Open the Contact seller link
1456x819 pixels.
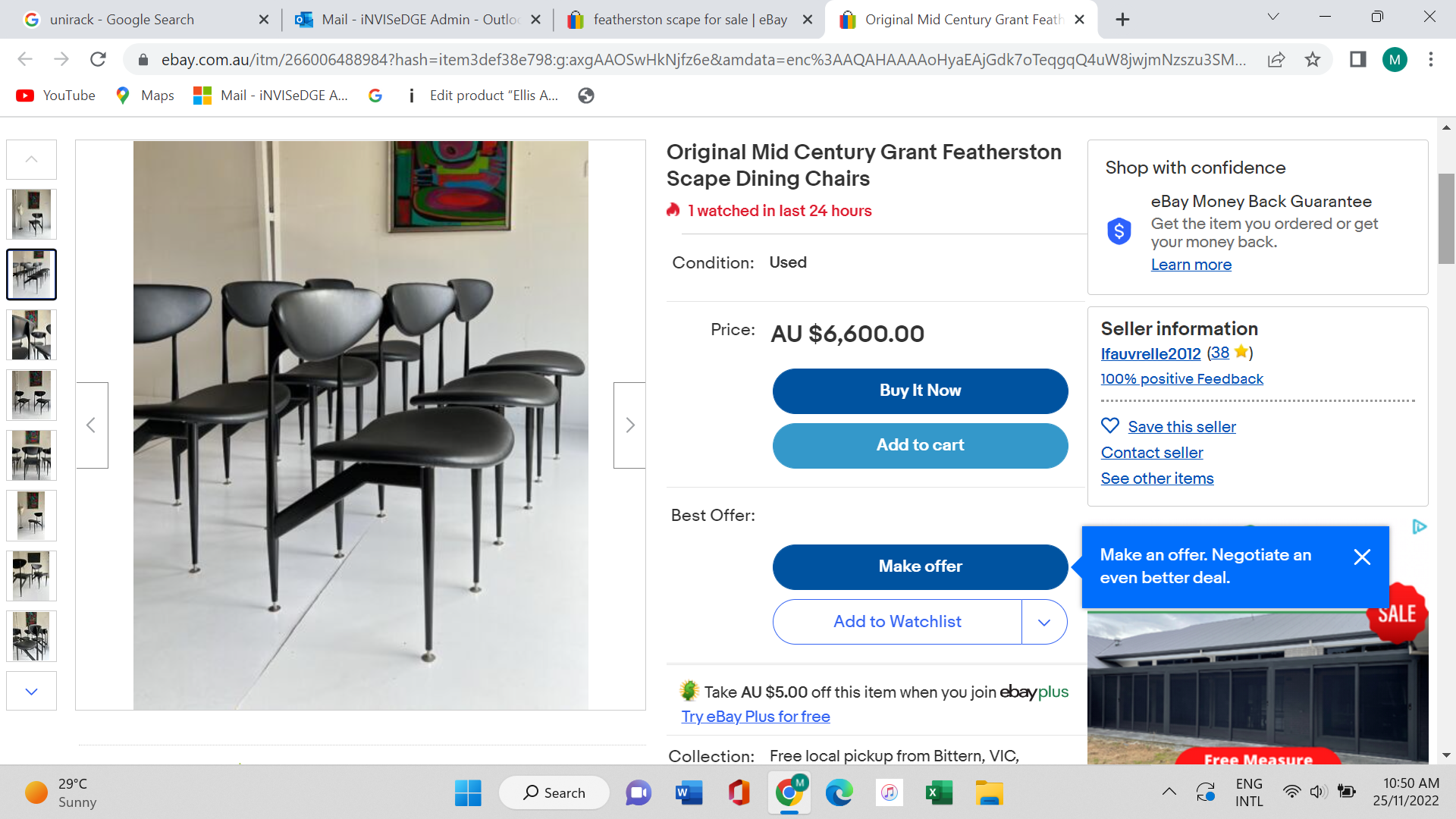(x=1152, y=453)
